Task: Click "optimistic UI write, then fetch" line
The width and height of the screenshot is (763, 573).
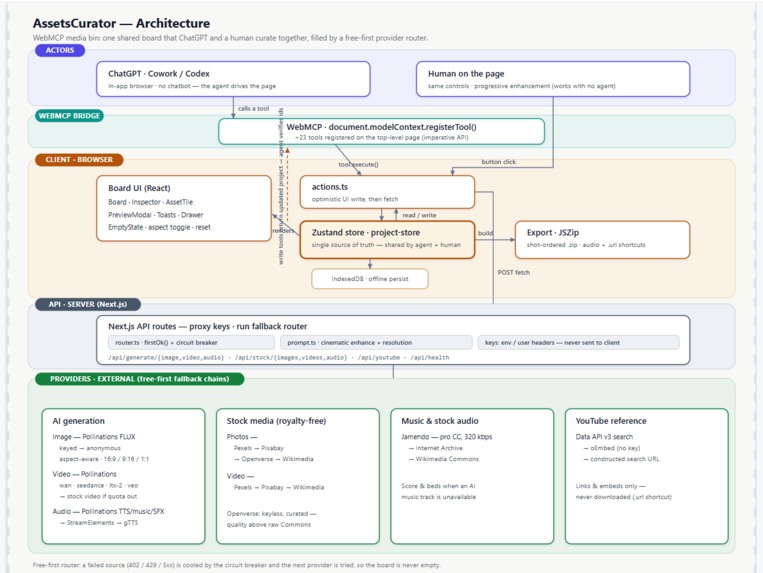Action: pyautogui.click(x=355, y=199)
